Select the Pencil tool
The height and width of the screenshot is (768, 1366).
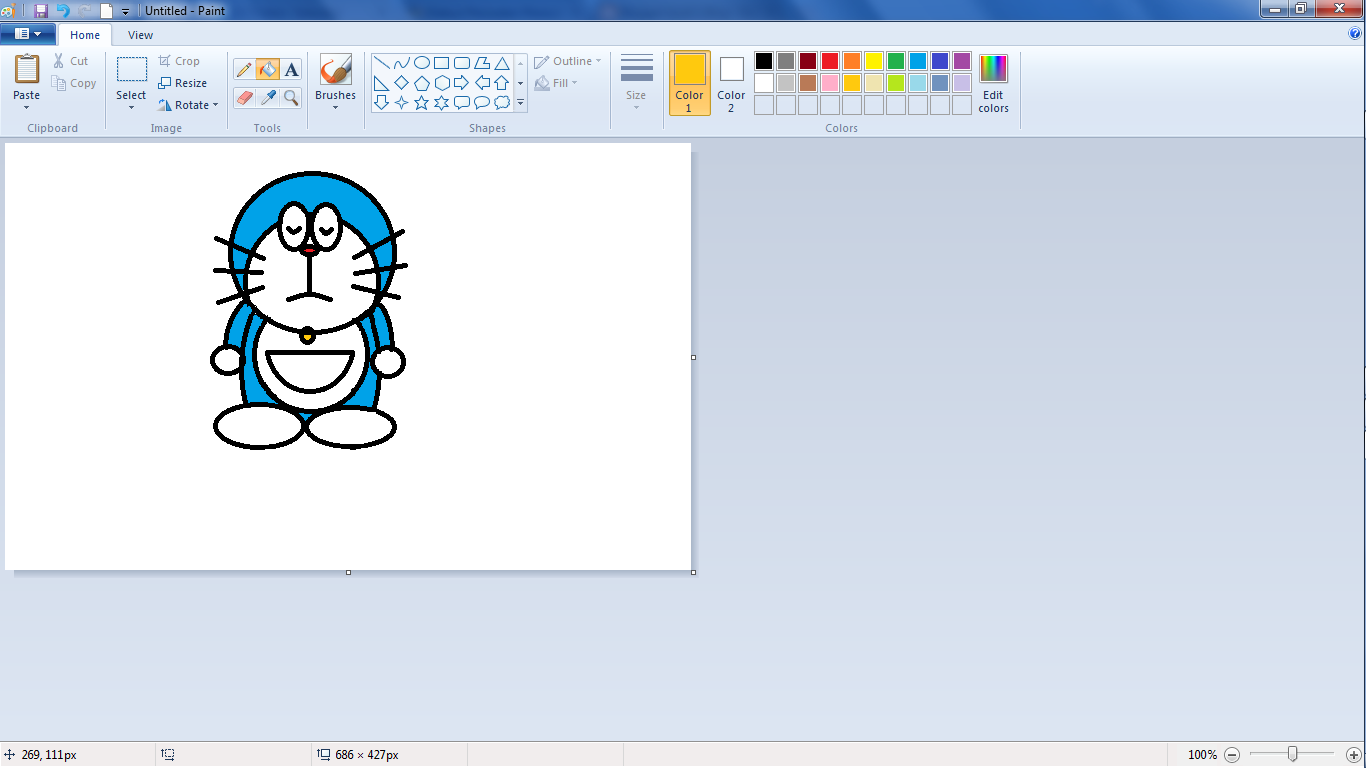pyautogui.click(x=244, y=69)
